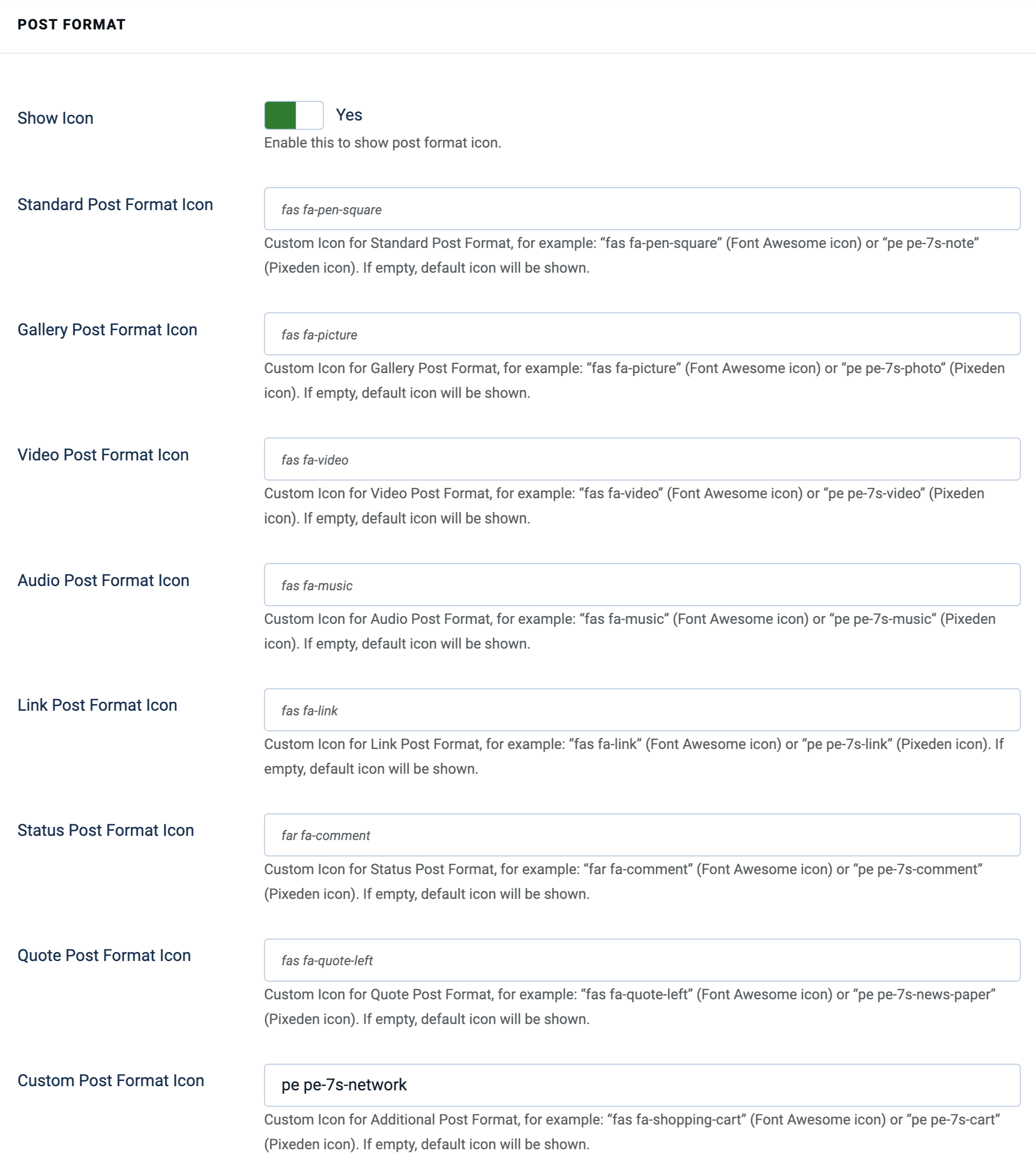Click the Video Post Format Icon label
This screenshot has height=1173, width=1036.
(x=103, y=454)
